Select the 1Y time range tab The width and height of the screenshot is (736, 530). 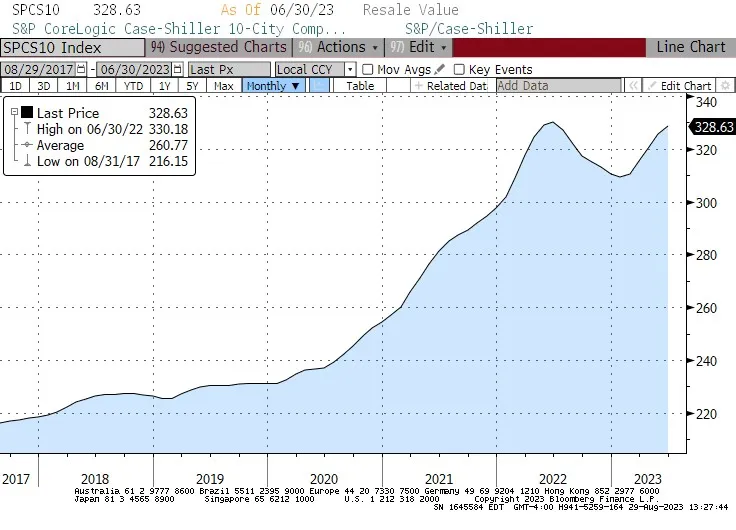coord(164,85)
